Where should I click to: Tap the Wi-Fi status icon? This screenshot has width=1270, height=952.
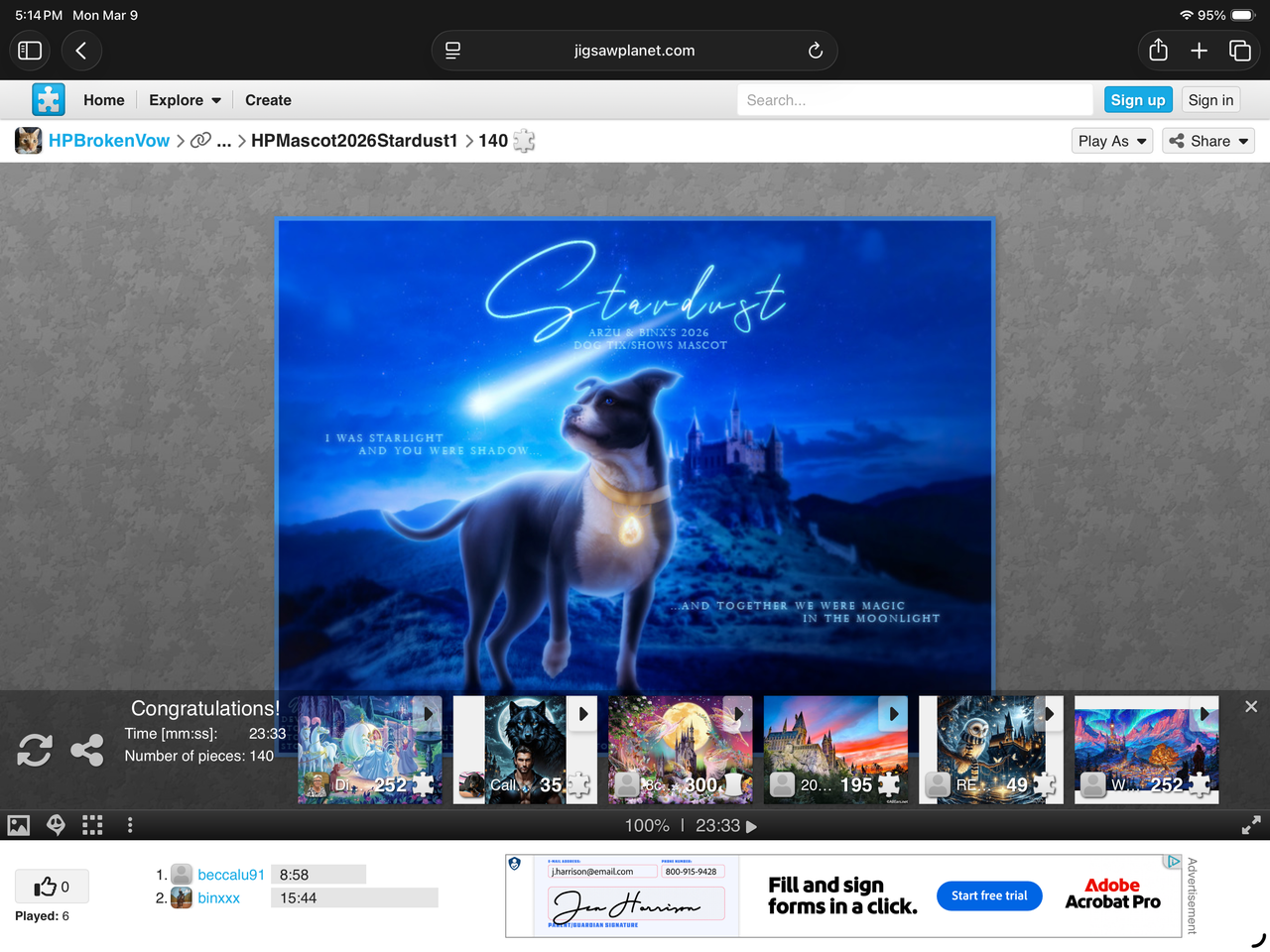click(1187, 15)
